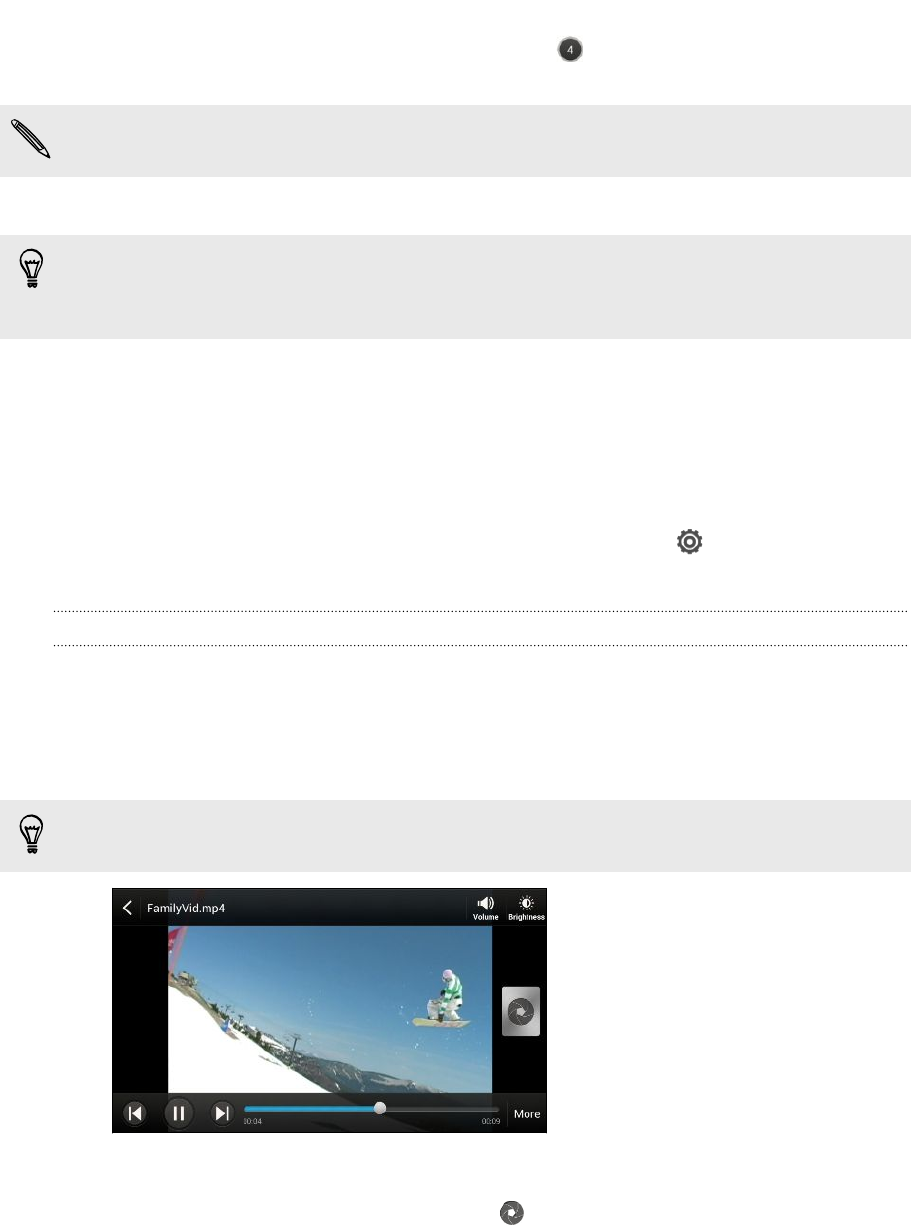Skip to the next video

223,1113
